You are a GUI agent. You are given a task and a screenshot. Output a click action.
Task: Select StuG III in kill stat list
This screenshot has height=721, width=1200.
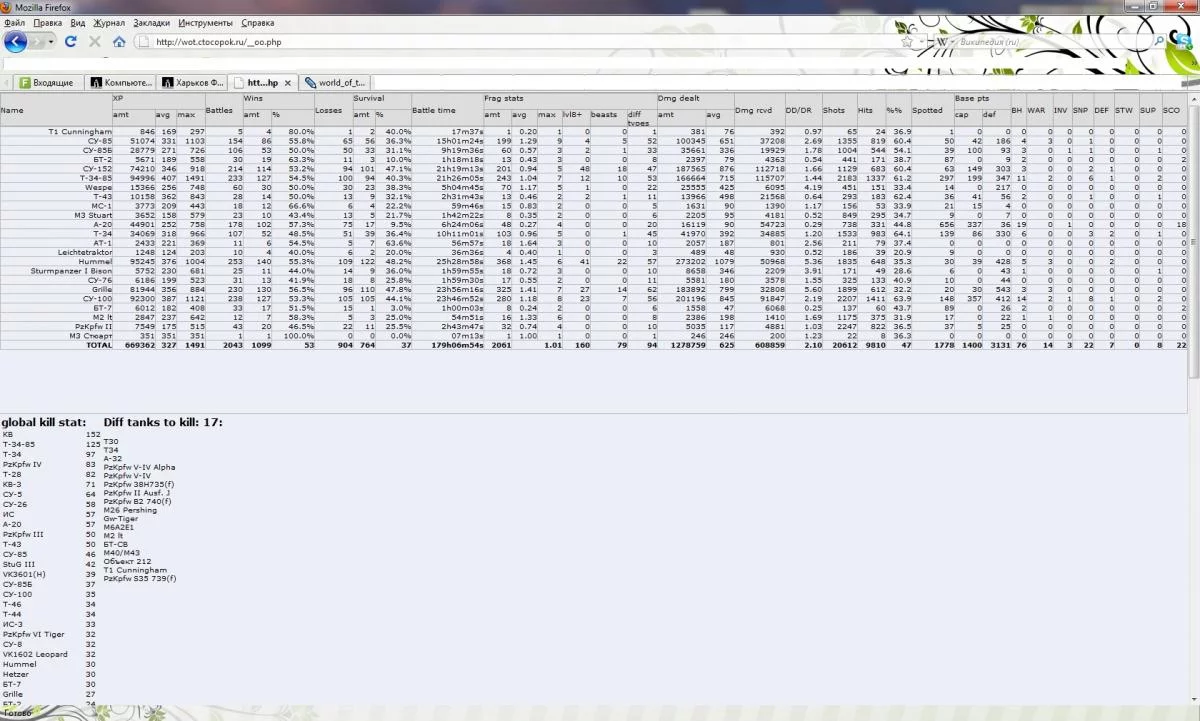pos(19,565)
